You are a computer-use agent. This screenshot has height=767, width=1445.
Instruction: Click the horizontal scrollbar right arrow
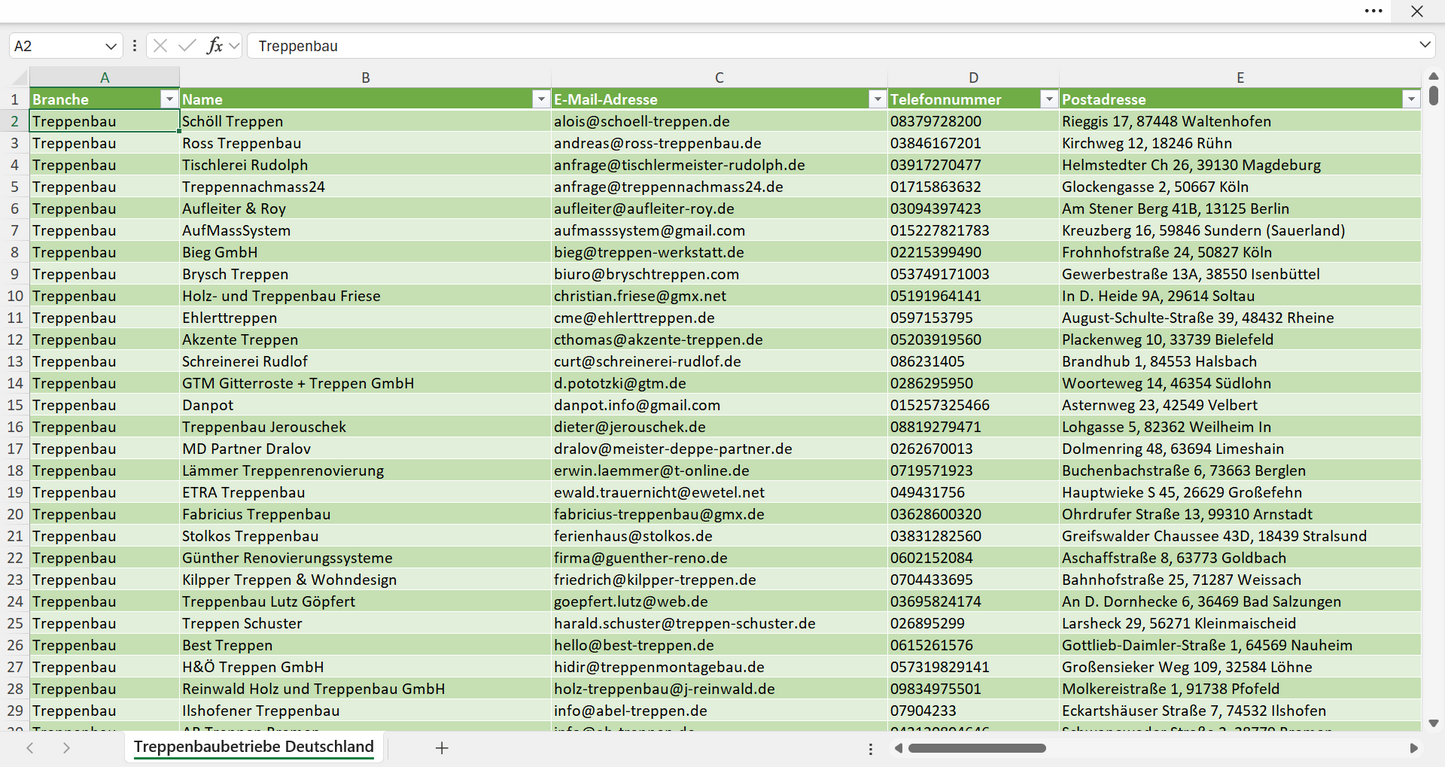[1413, 748]
